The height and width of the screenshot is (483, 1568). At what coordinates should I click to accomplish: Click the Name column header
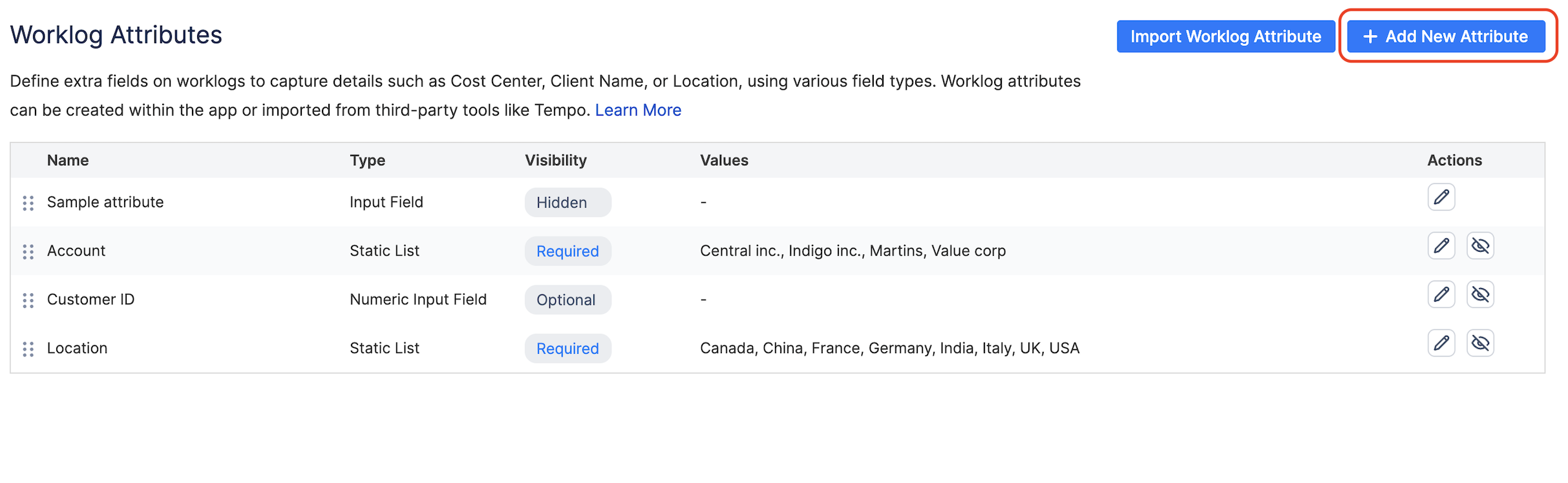(68, 160)
